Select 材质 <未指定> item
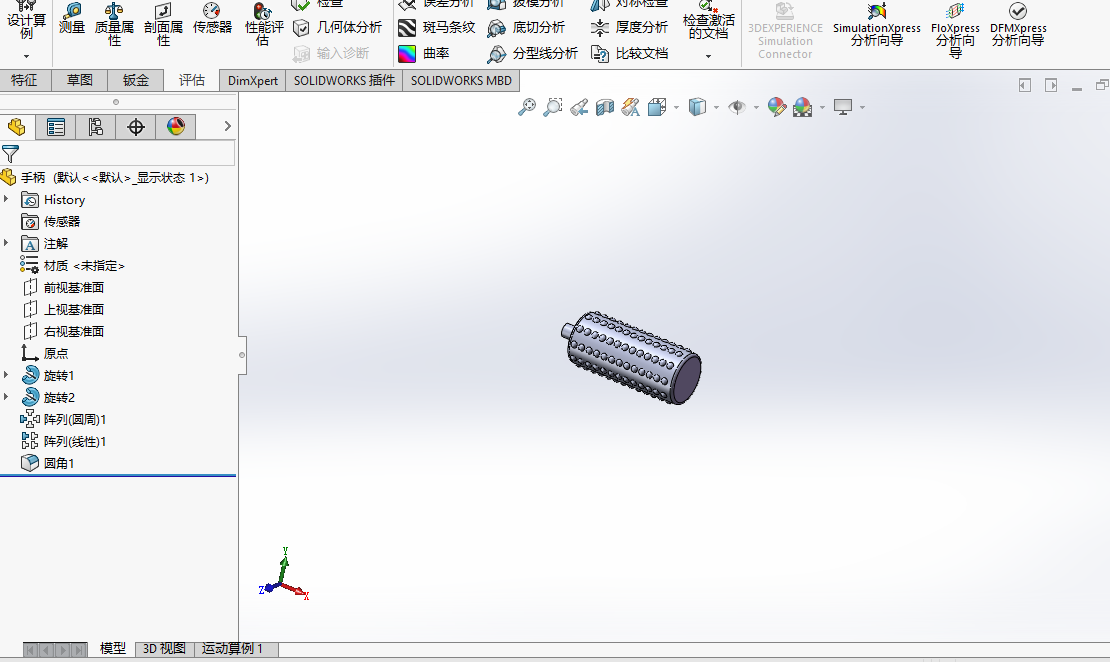The width and height of the screenshot is (1110, 662). 73,265
